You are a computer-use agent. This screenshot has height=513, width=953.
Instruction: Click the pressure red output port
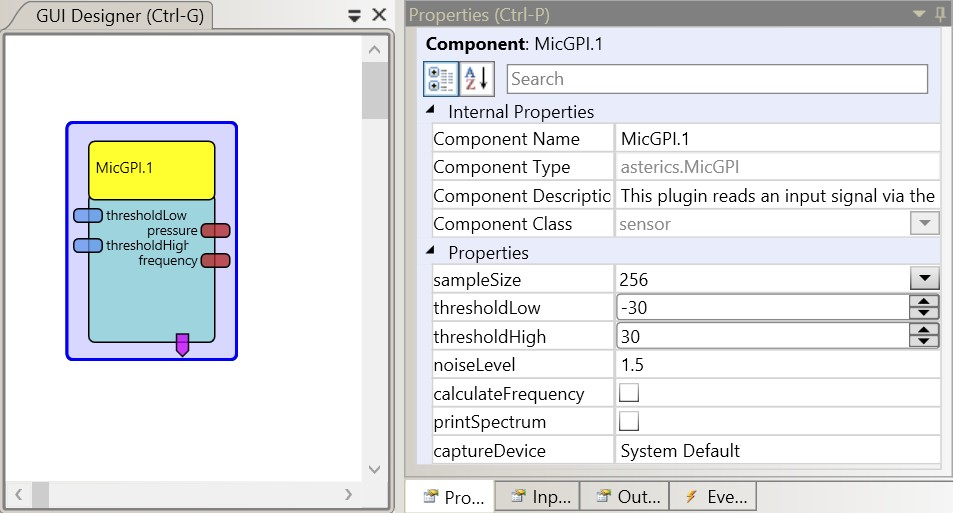coord(215,231)
